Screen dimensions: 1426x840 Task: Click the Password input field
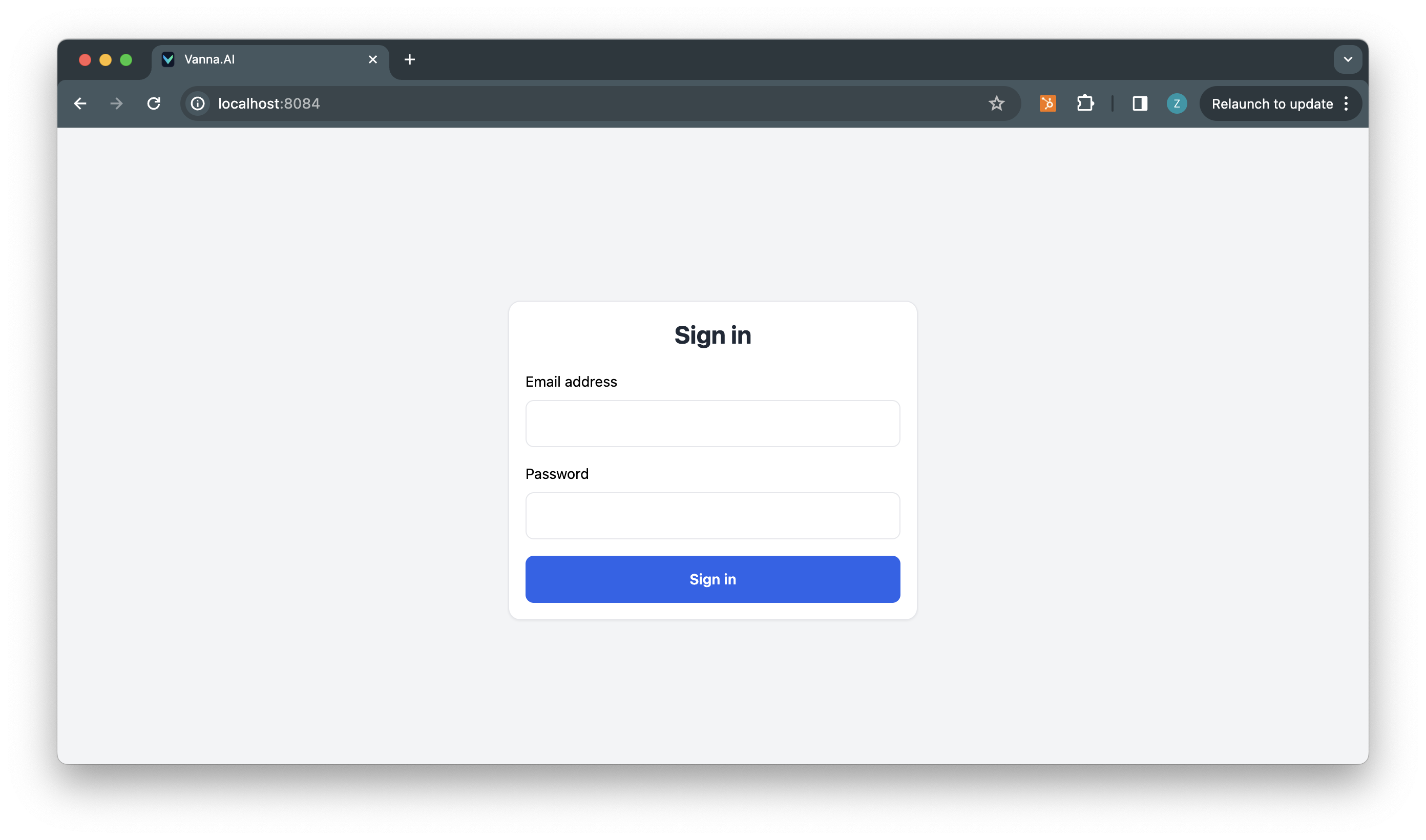click(x=712, y=515)
